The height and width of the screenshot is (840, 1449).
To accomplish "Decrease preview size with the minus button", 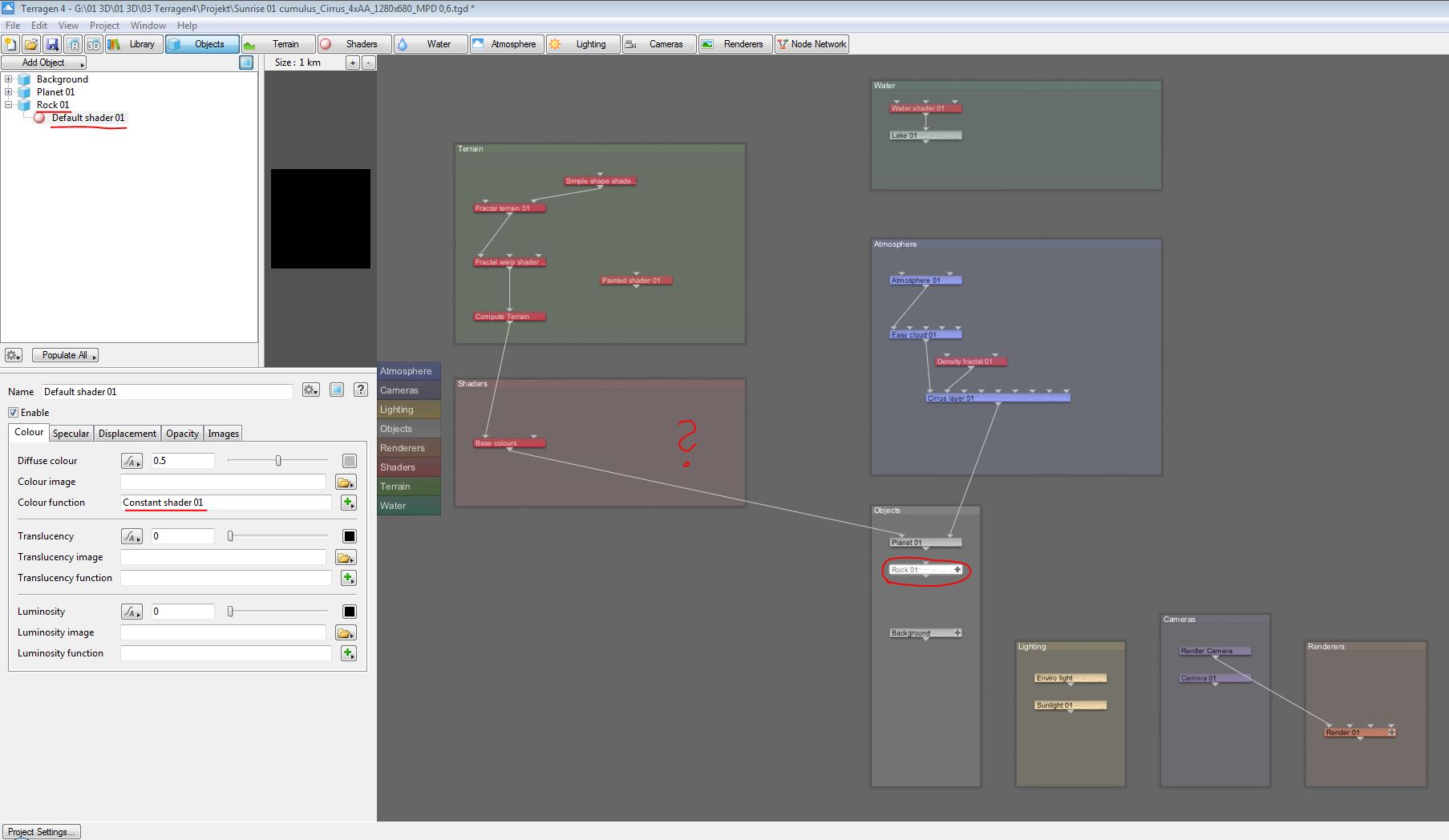I will pyautogui.click(x=368, y=63).
